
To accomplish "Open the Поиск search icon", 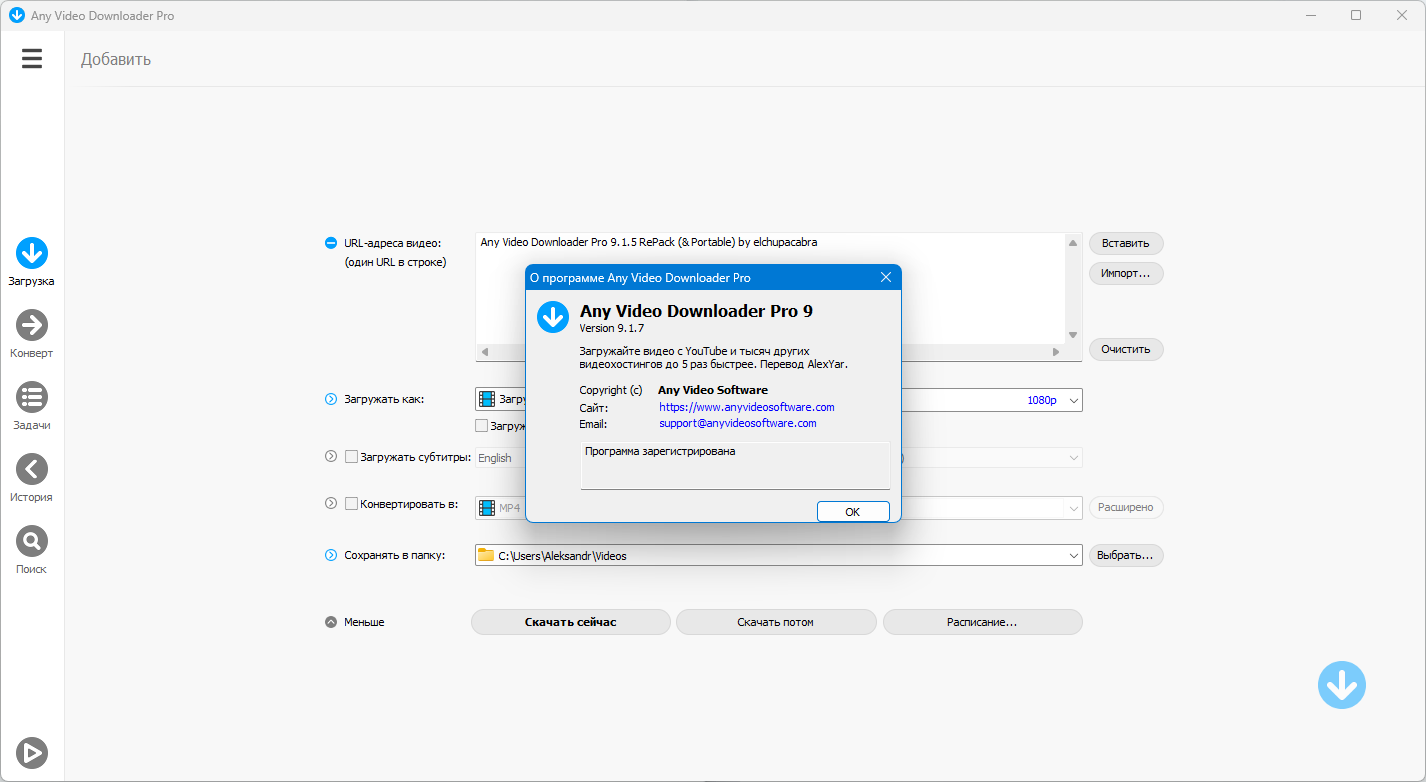I will coord(32,541).
